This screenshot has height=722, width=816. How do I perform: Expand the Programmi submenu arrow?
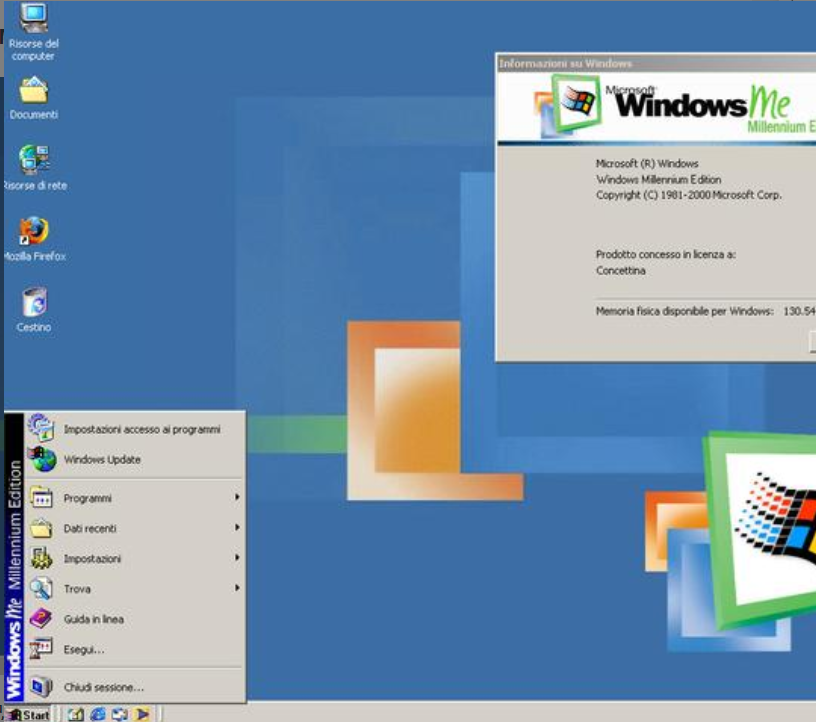click(237, 498)
